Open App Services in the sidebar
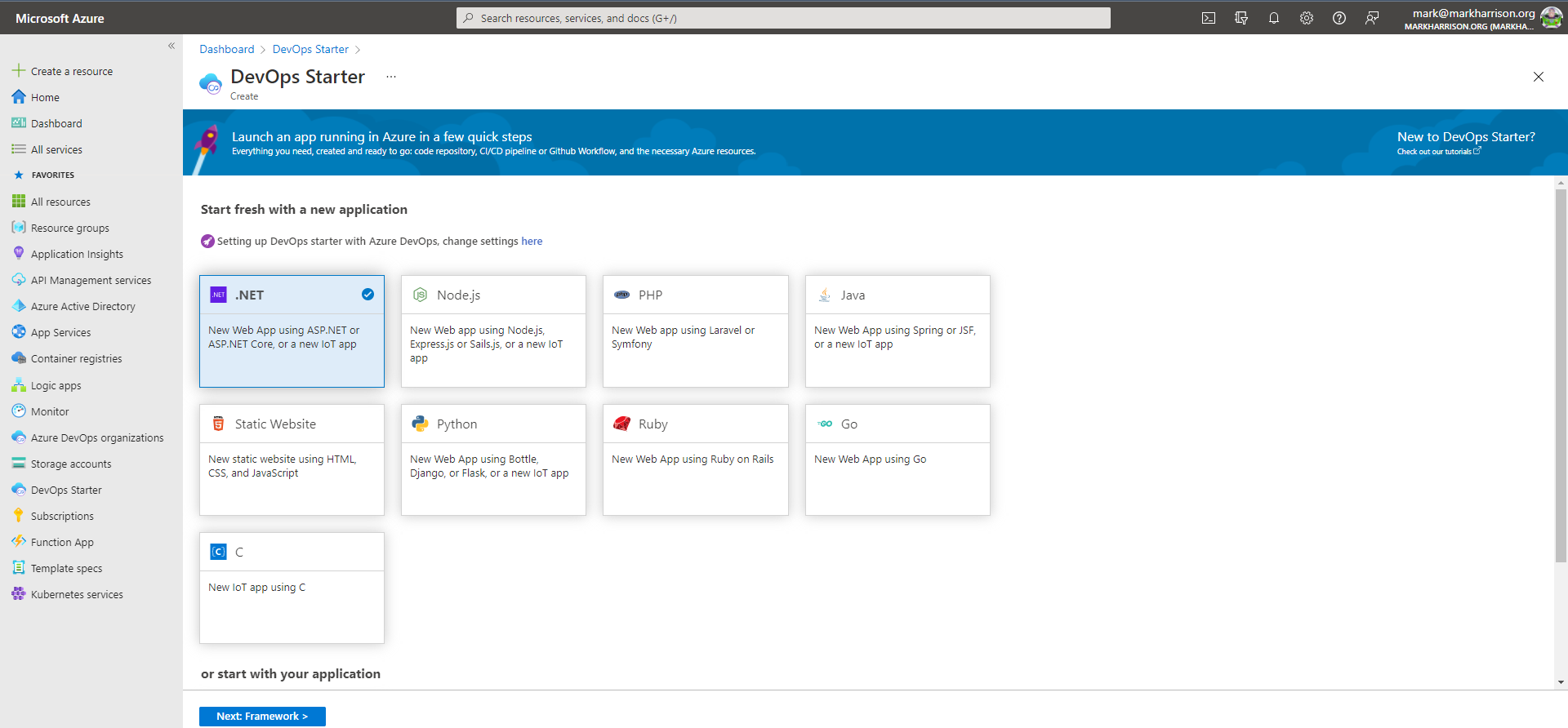 [60, 333]
